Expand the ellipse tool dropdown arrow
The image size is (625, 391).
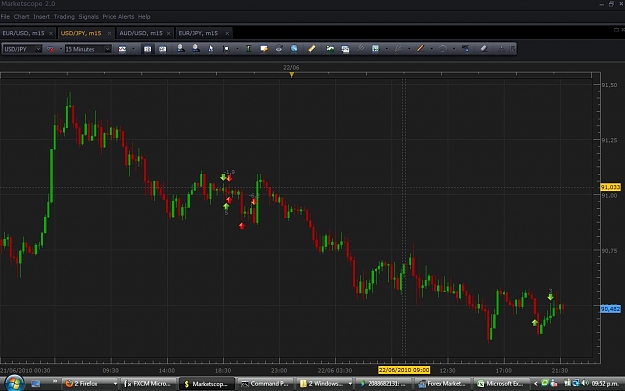click(x=454, y=49)
